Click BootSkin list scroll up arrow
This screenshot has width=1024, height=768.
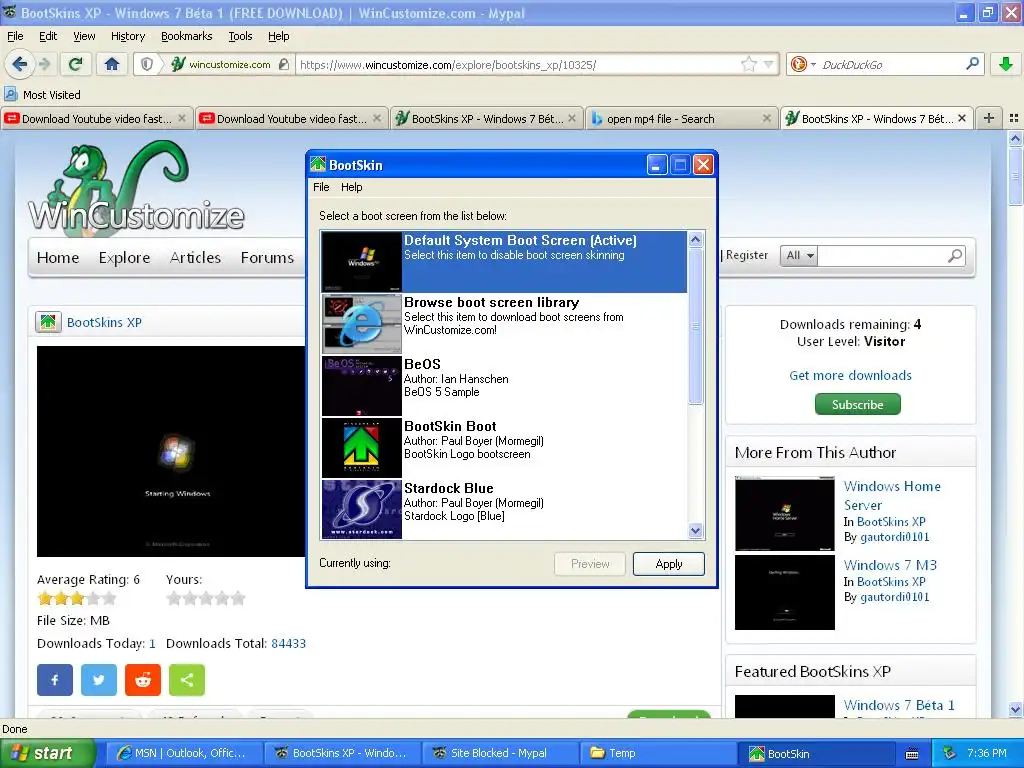[696, 240]
